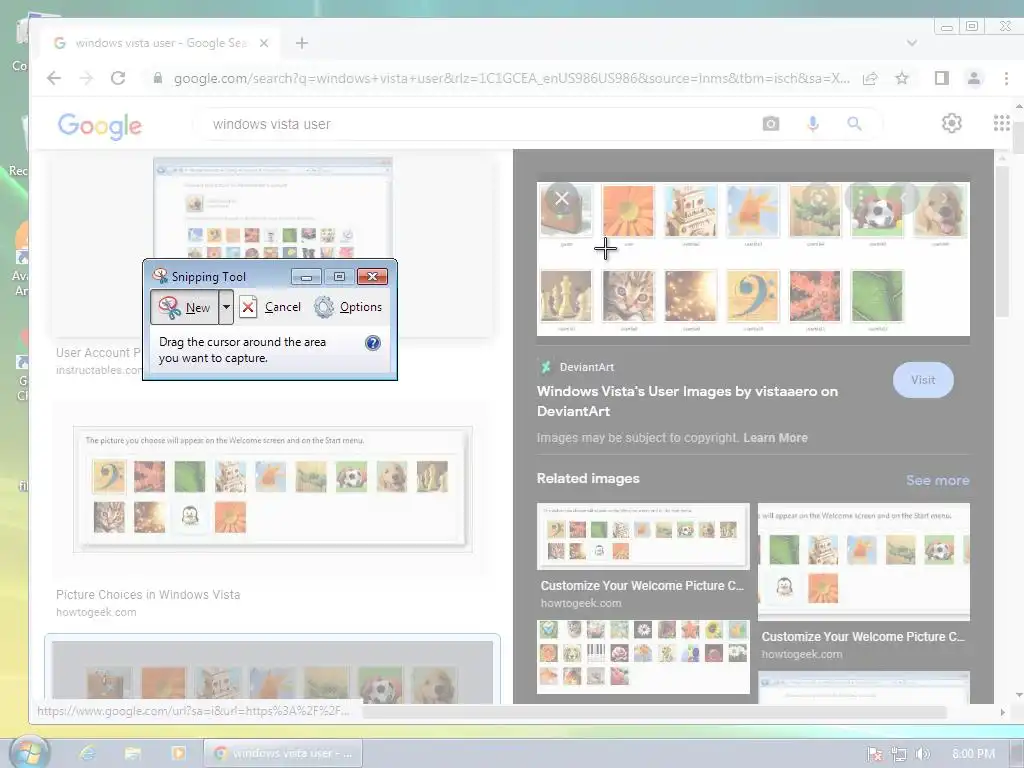
Task: Open the flower tiles related image
Action: coord(643,656)
